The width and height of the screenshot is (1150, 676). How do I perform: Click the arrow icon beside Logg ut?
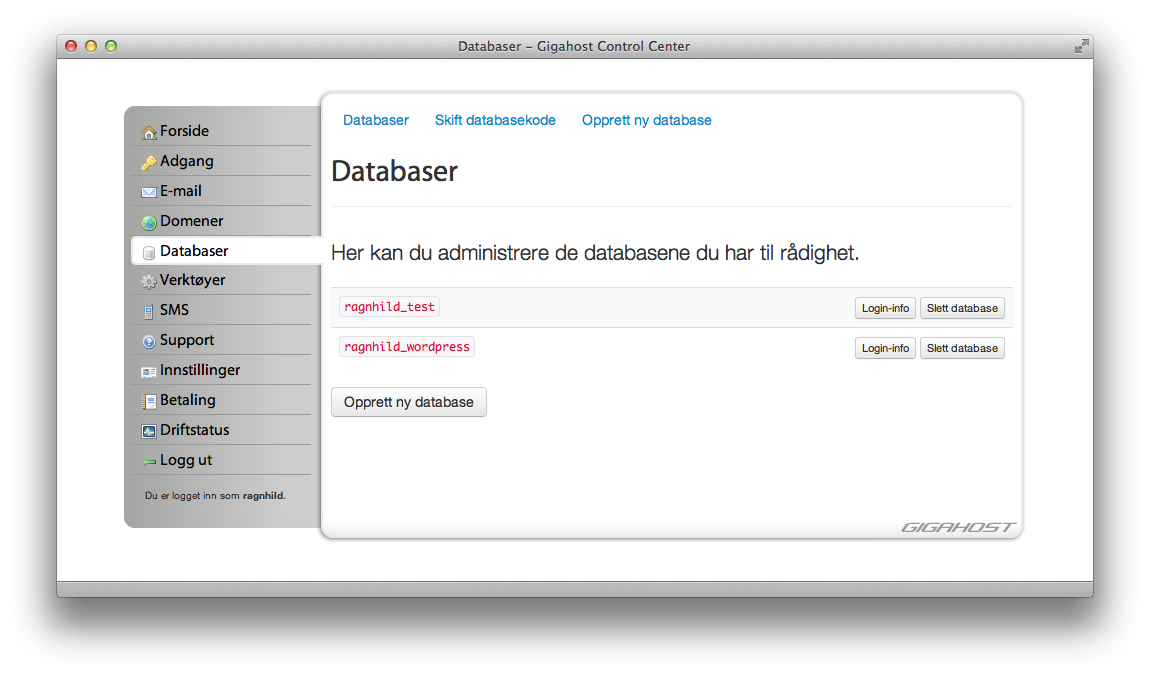149,462
